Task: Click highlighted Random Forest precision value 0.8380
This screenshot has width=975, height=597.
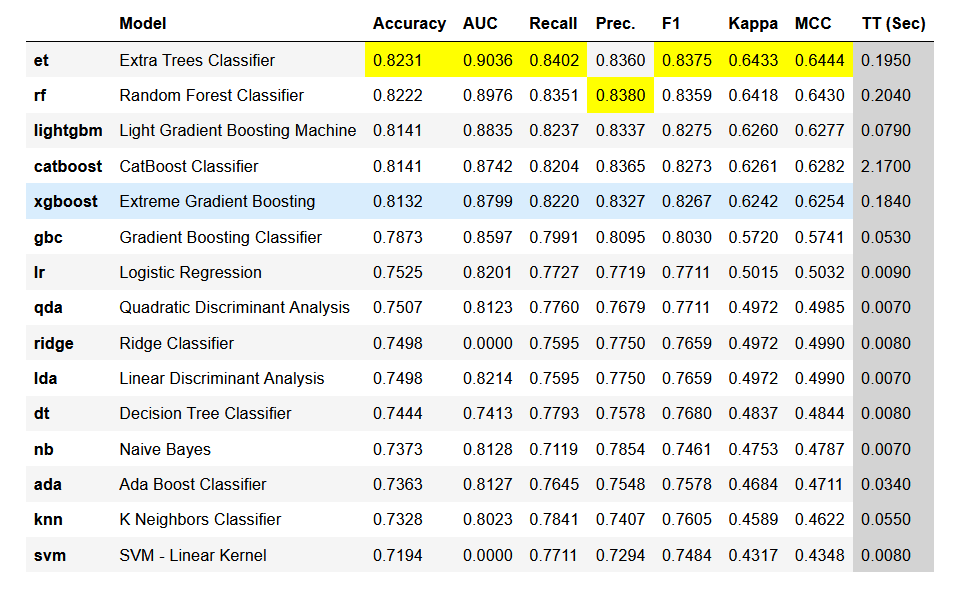Action: (x=620, y=96)
